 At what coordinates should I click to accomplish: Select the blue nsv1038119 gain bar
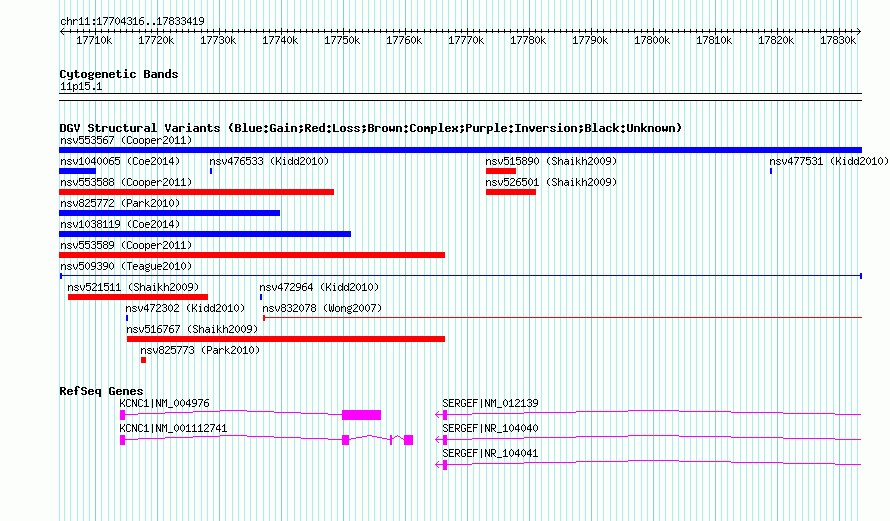pos(205,234)
